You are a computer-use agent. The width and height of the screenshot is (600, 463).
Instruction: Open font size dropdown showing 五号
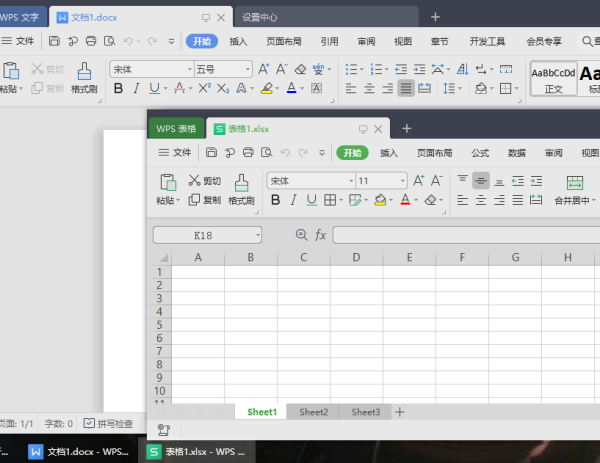(x=248, y=70)
